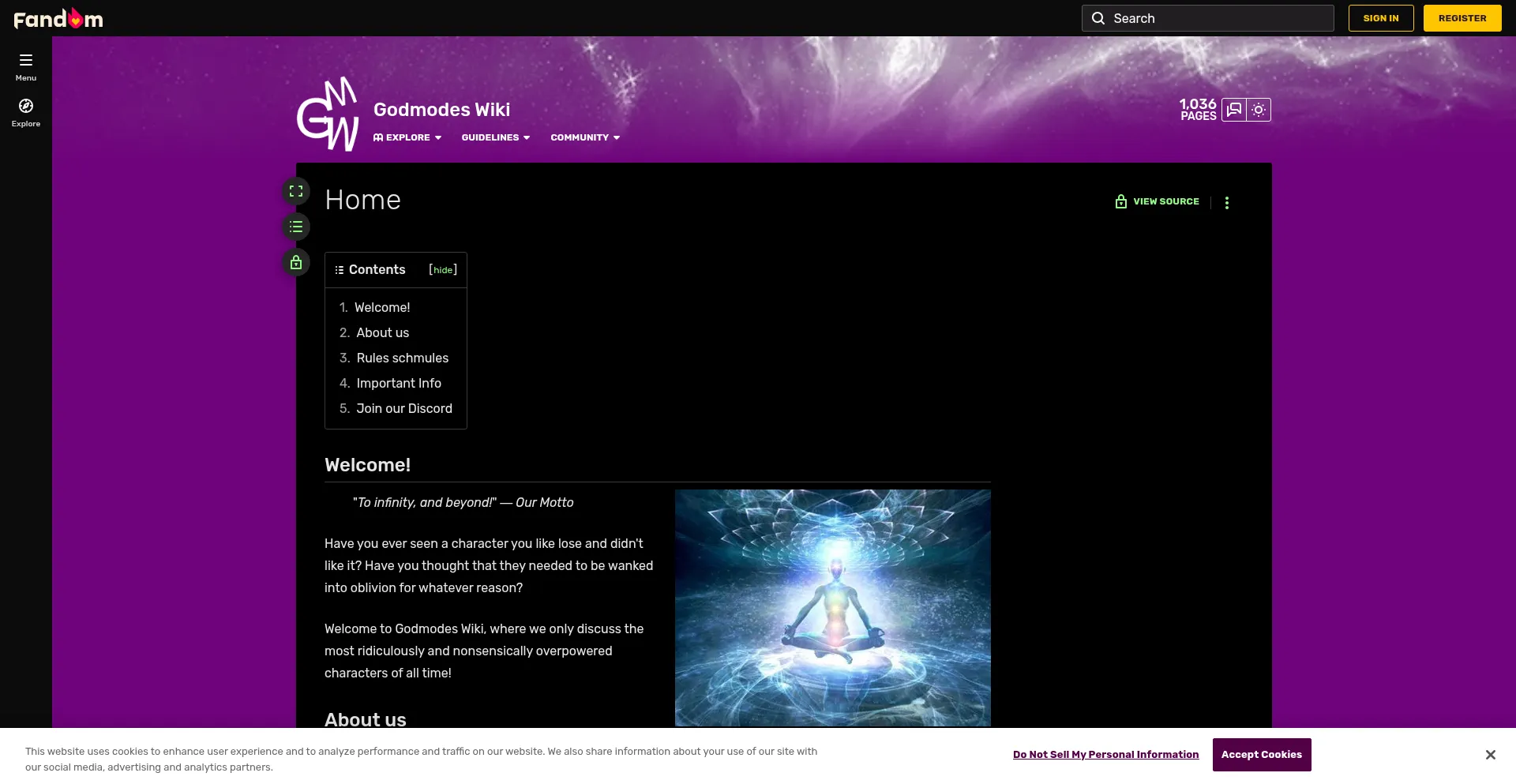Accept Cookies in the banner
The height and width of the screenshot is (784, 1516).
click(1261, 755)
